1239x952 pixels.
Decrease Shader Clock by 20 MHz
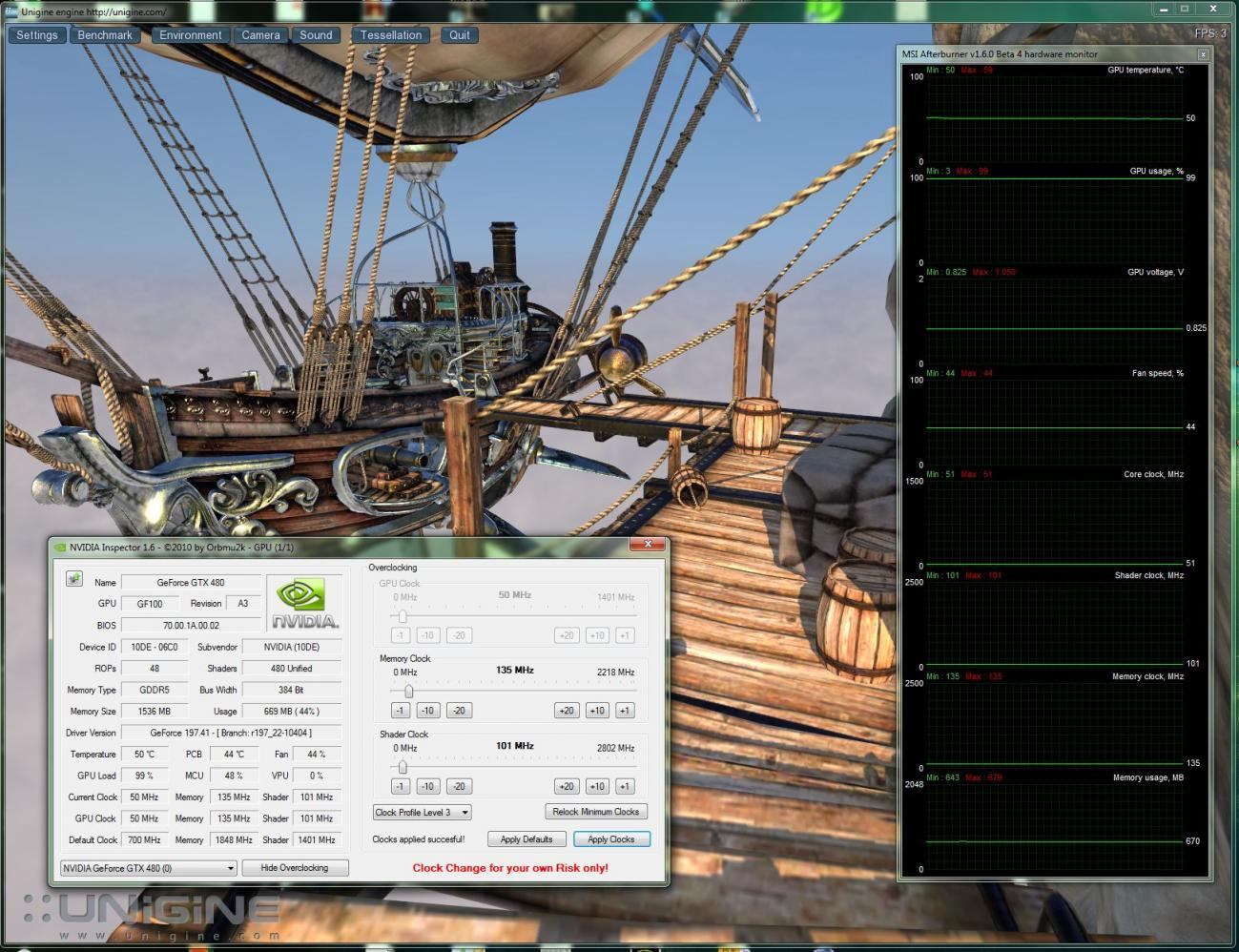459,787
